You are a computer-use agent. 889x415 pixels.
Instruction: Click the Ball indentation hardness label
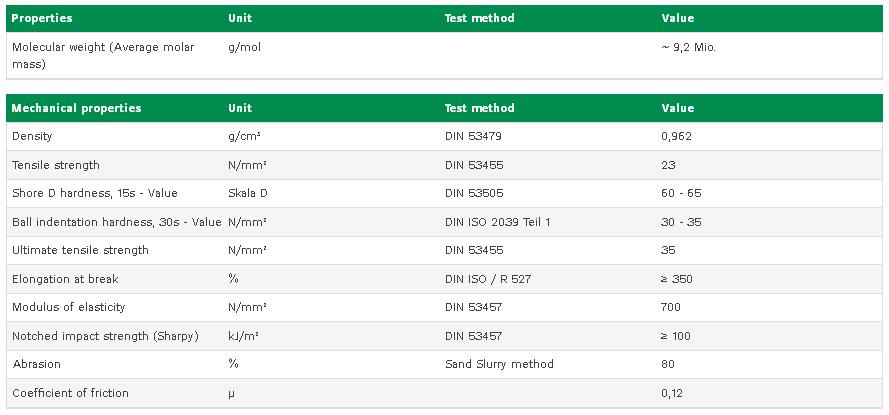click(x=116, y=222)
